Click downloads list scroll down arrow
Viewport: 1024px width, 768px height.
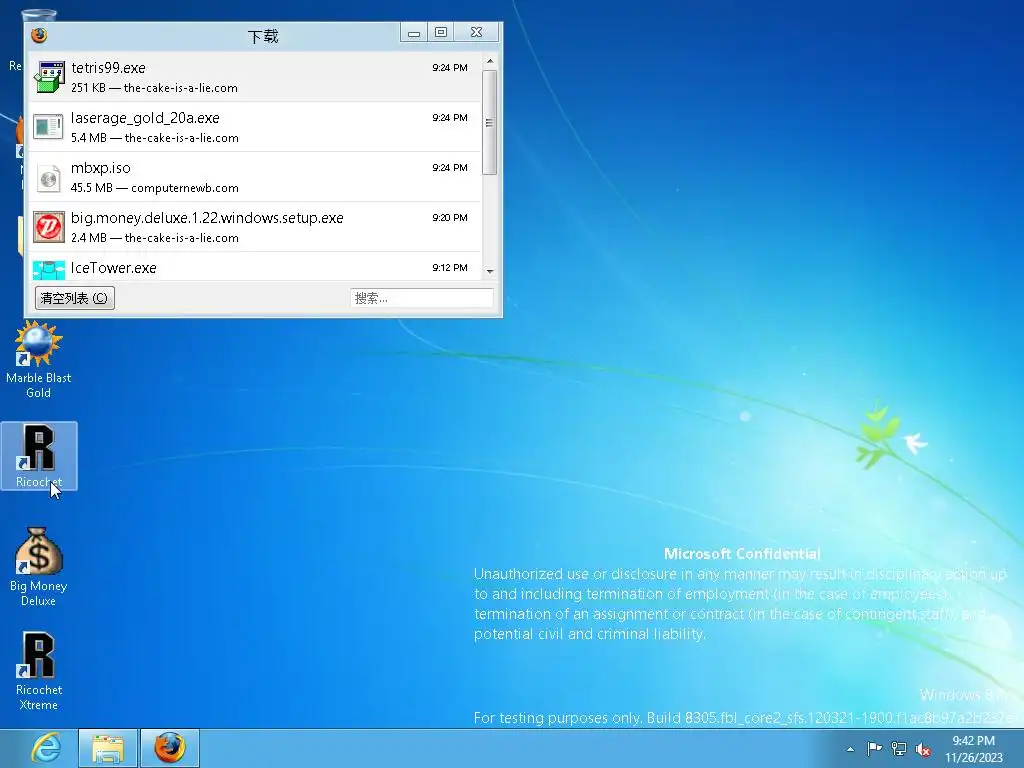point(490,271)
